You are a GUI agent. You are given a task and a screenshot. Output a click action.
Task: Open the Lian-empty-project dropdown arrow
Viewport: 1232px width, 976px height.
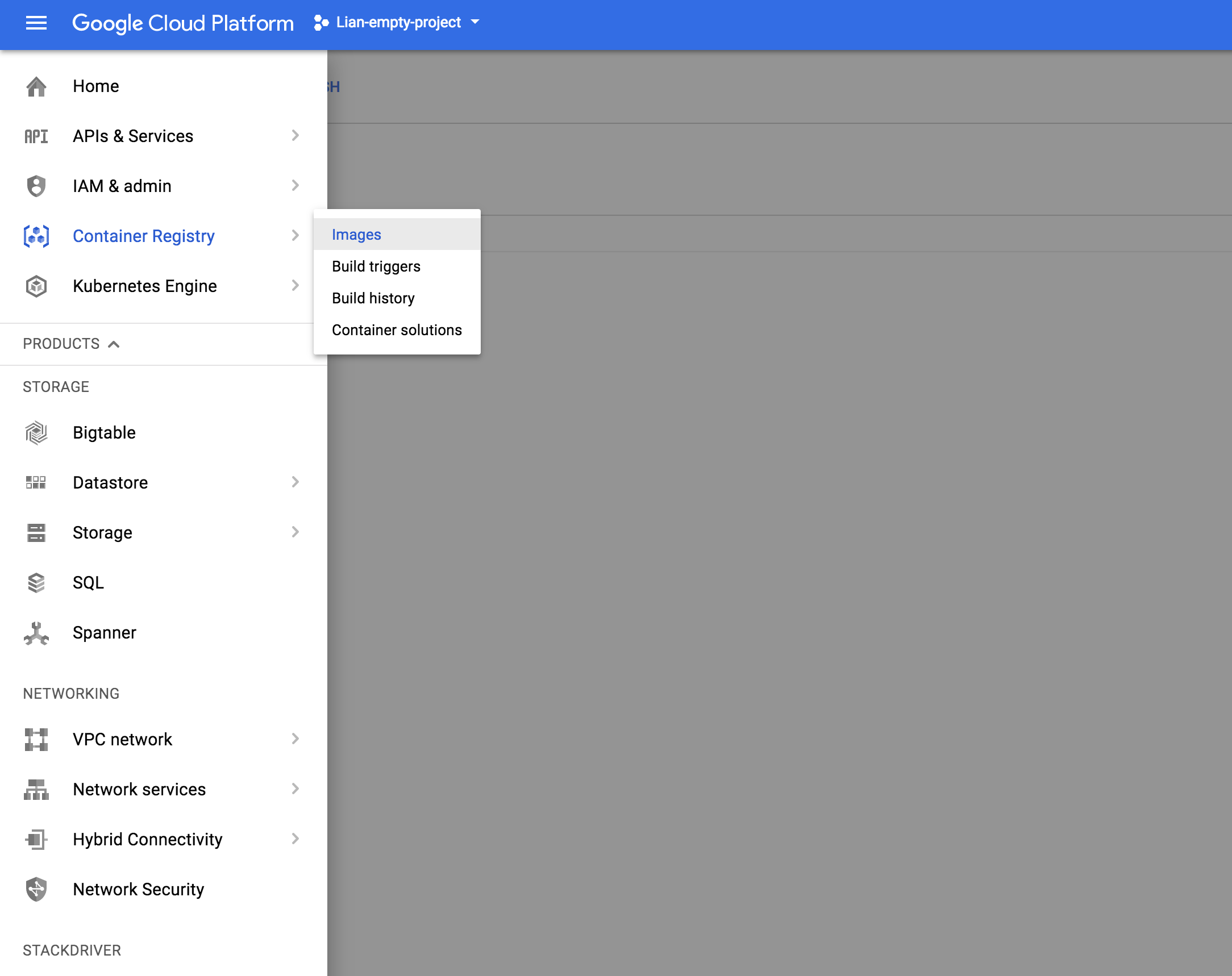[475, 22]
